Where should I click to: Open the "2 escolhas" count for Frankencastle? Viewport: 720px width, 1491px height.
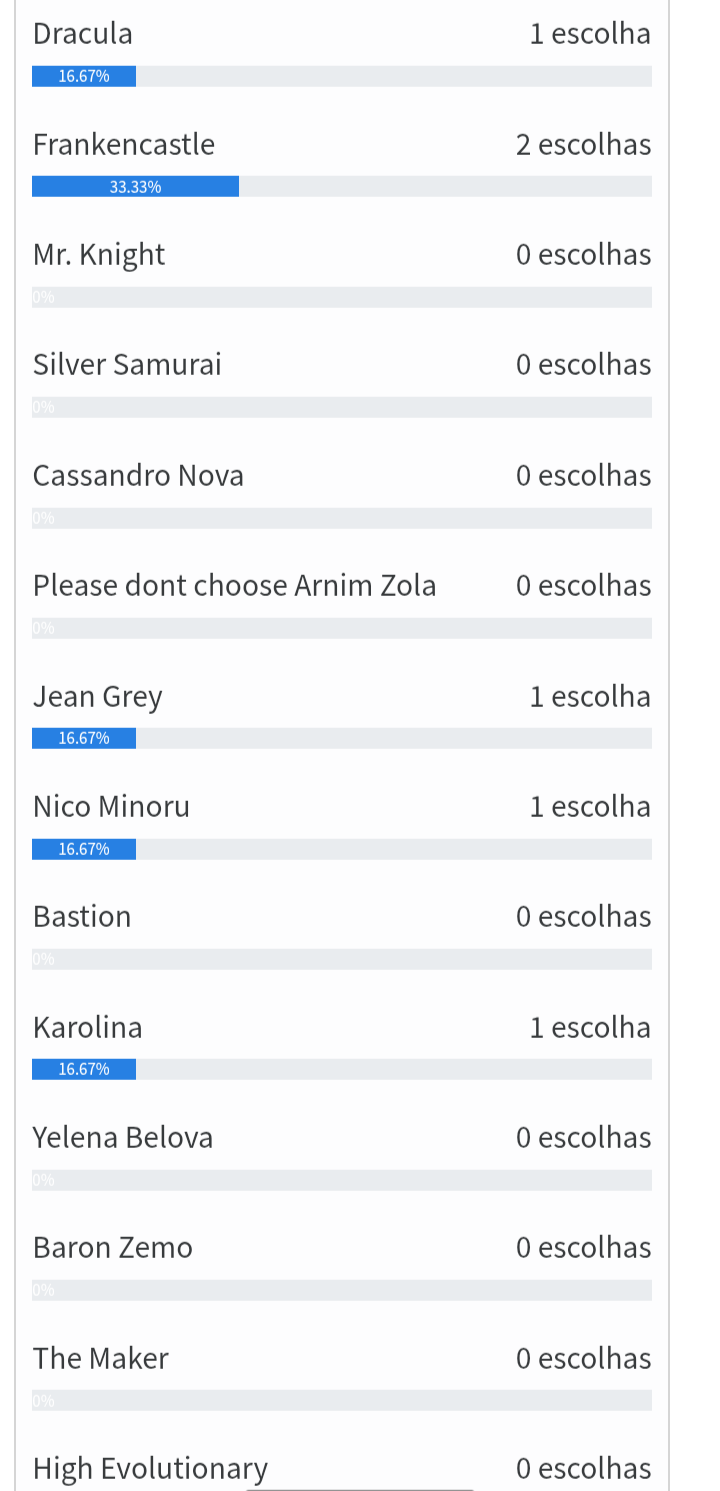[x=583, y=145]
